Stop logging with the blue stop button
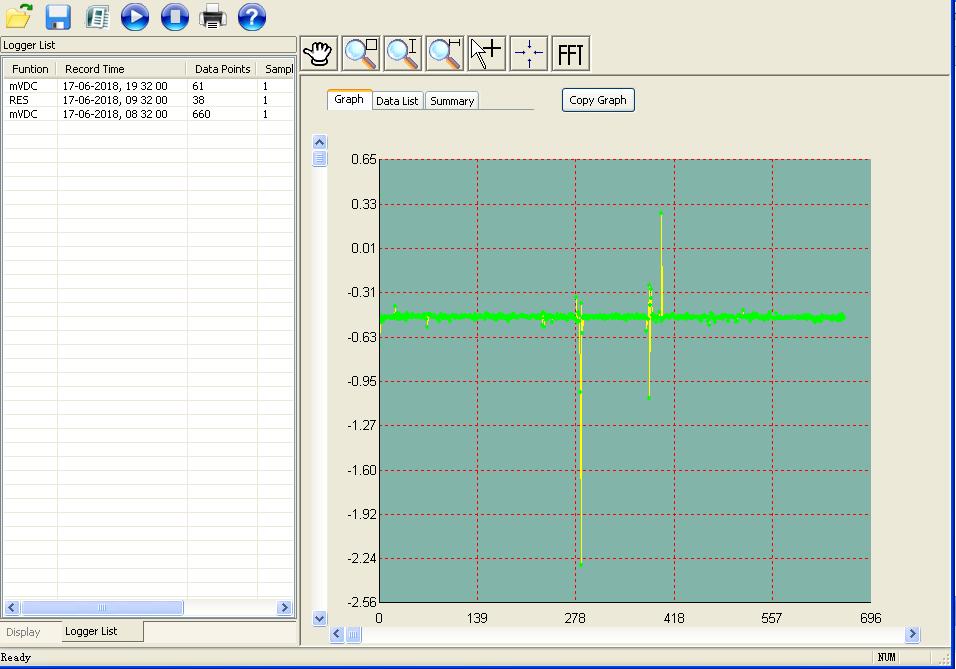This screenshot has height=669, width=956. coord(175,16)
